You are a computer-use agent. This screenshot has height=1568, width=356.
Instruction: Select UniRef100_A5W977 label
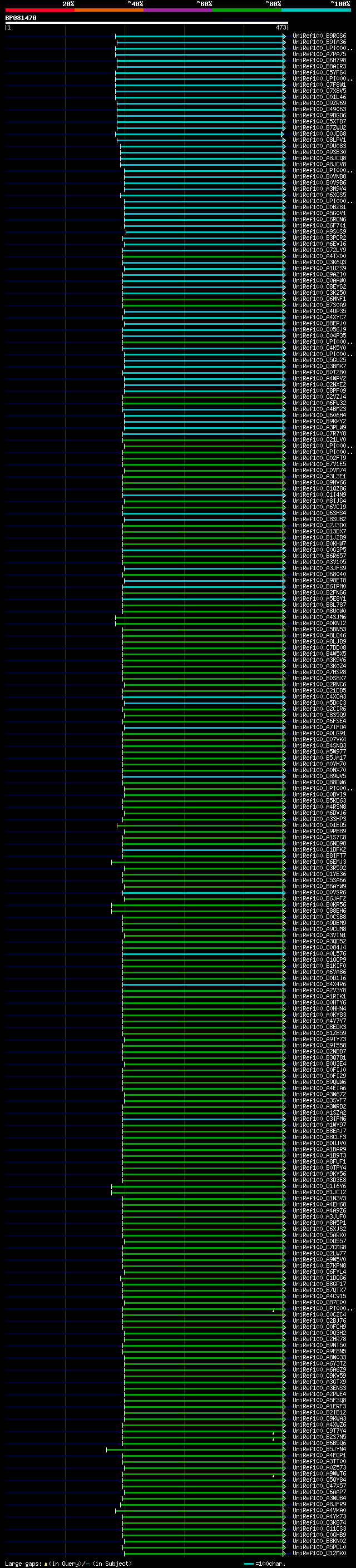[319, 752]
